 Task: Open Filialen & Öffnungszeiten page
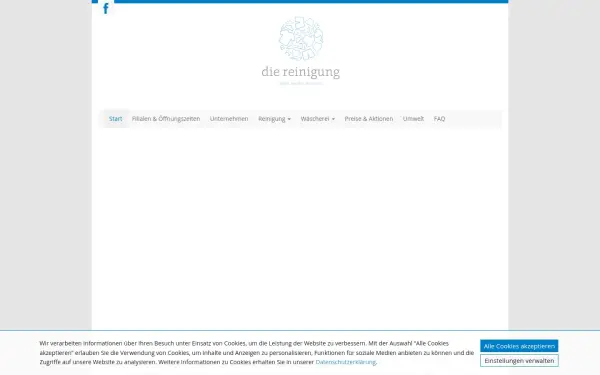click(166, 119)
